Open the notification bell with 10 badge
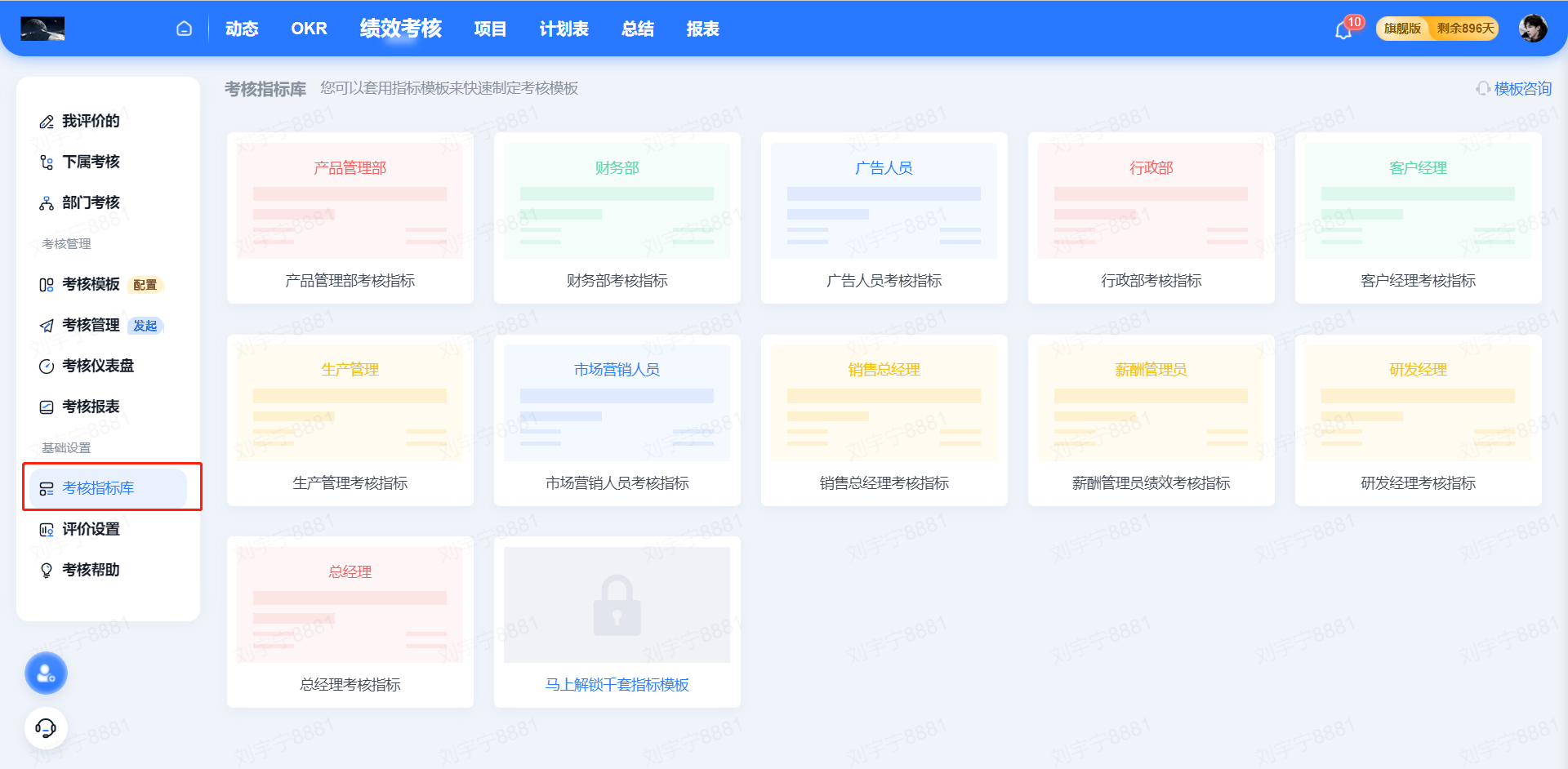The height and width of the screenshot is (769, 1568). [1343, 30]
